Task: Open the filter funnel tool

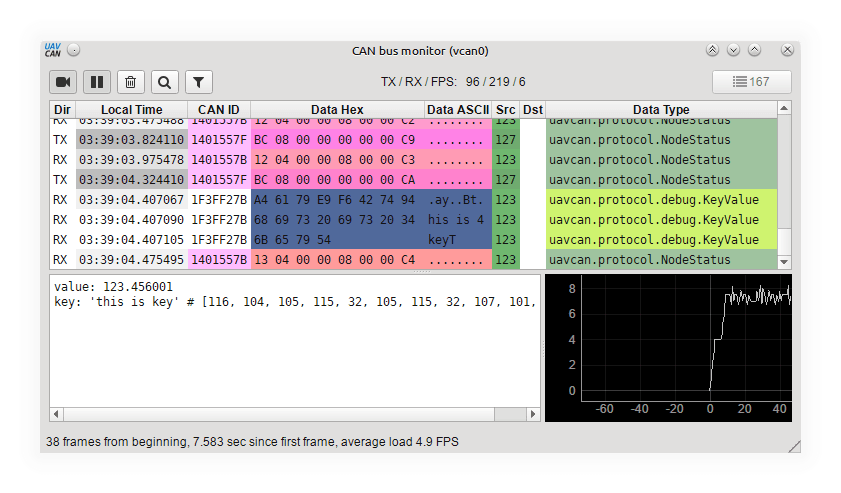Action: coord(198,82)
